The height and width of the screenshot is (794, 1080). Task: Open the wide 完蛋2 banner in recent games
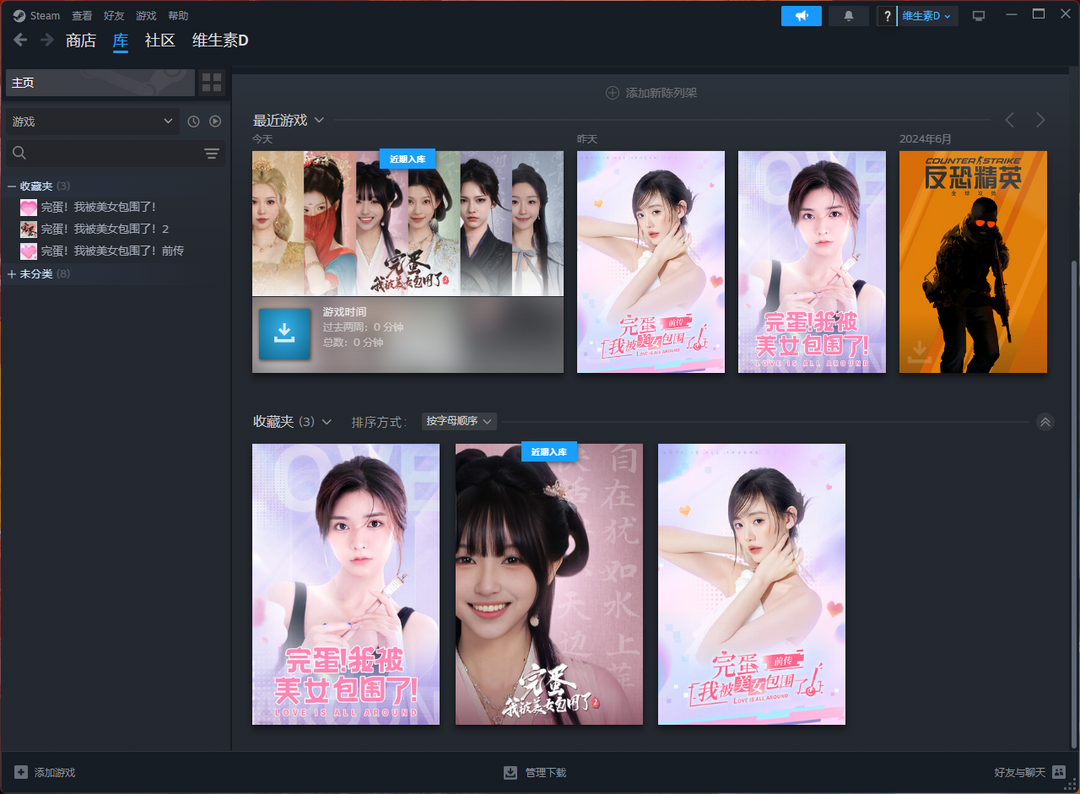(x=408, y=224)
